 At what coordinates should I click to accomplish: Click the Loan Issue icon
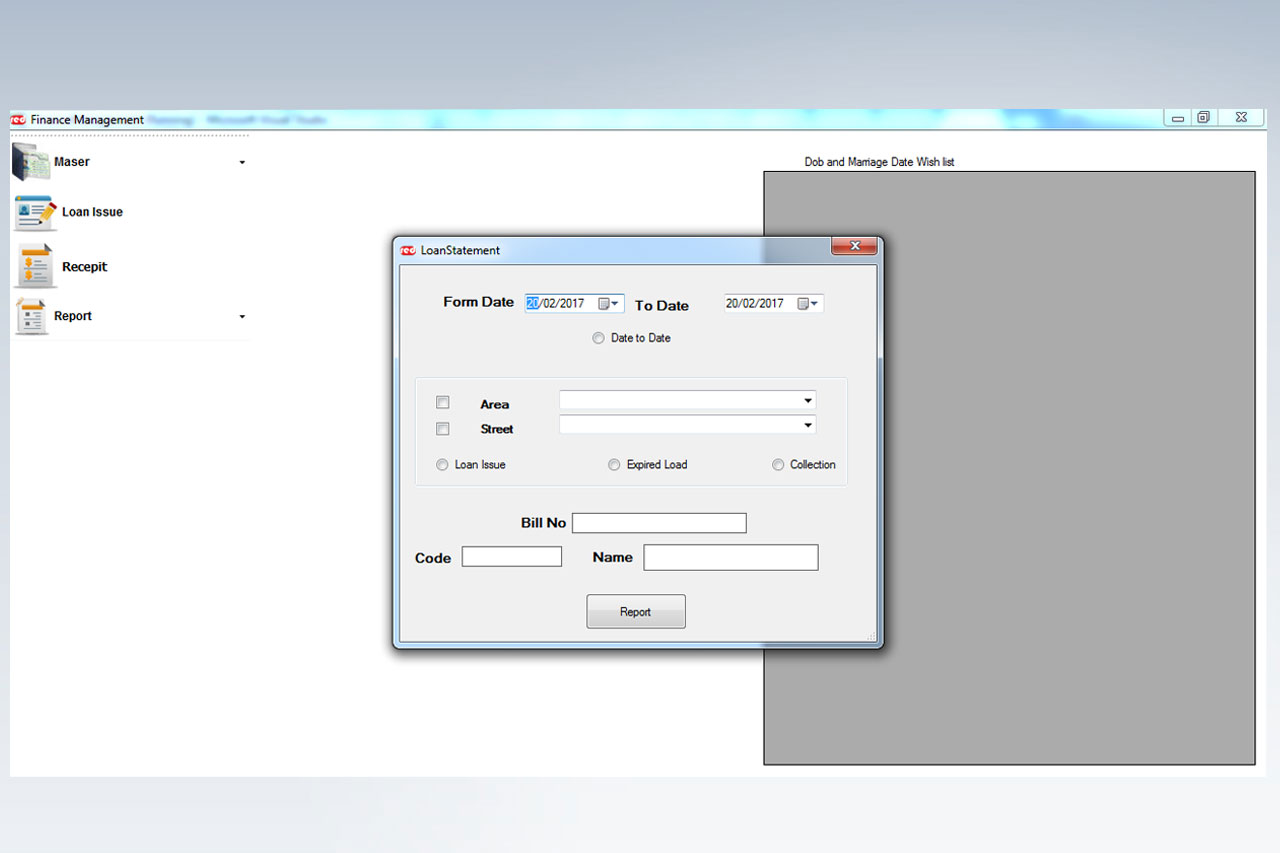(x=35, y=212)
